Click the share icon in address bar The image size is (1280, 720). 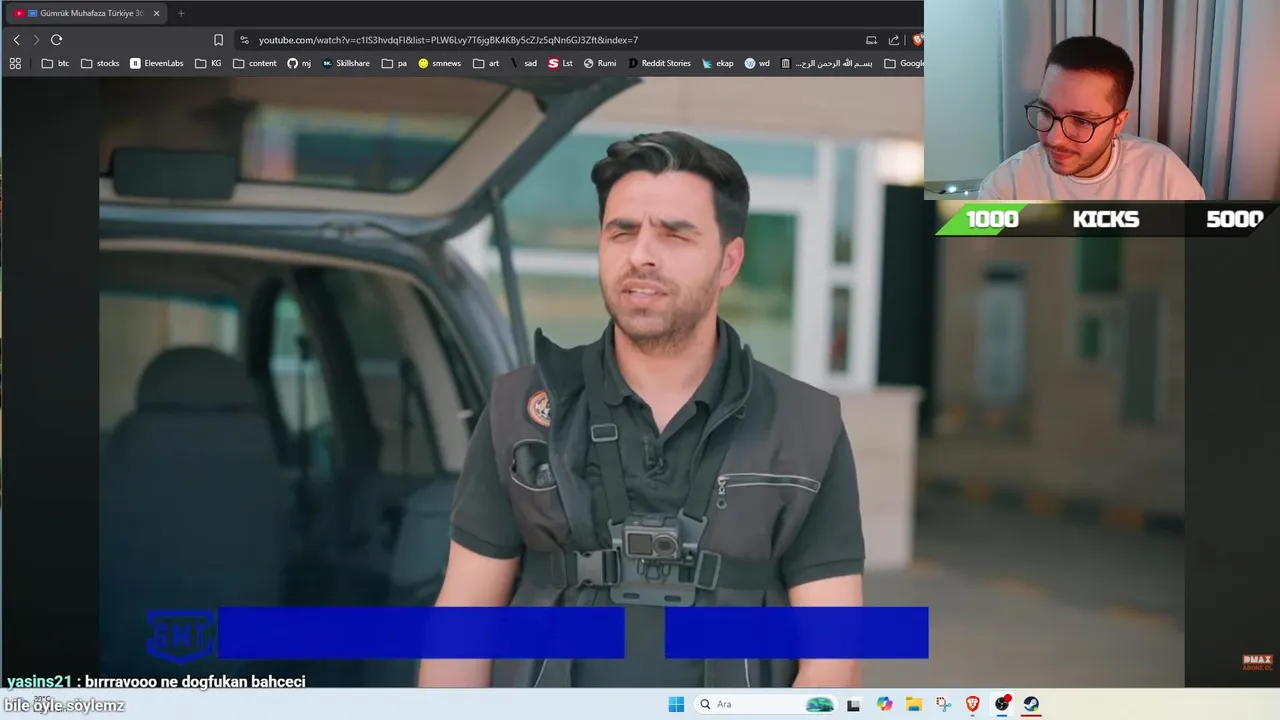pyautogui.click(x=894, y=40)
